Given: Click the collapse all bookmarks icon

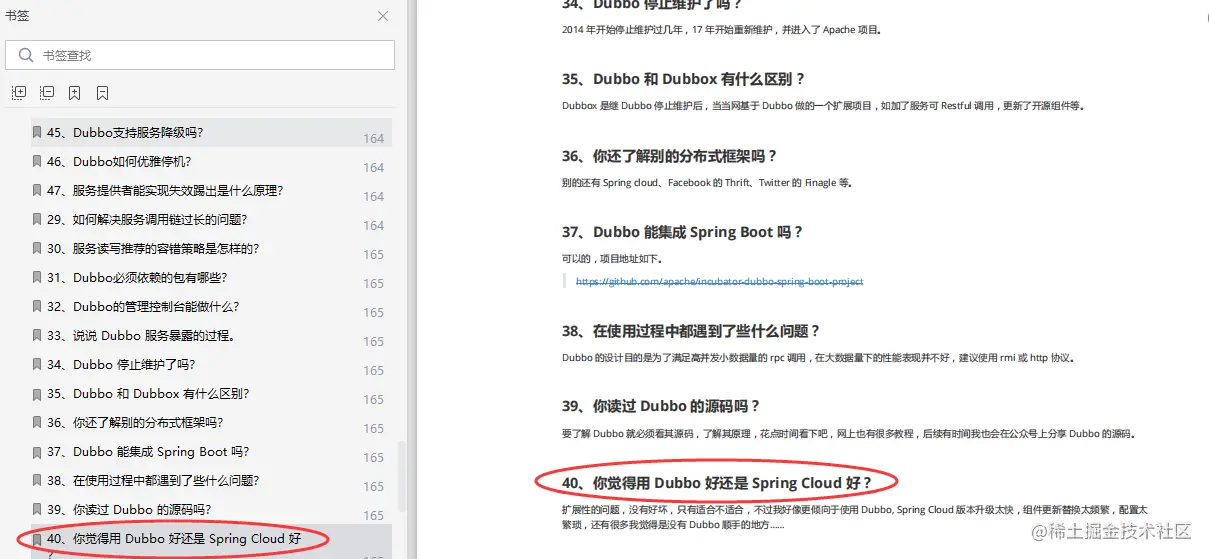Looking at the screenshot, I should tap(47, 93).
